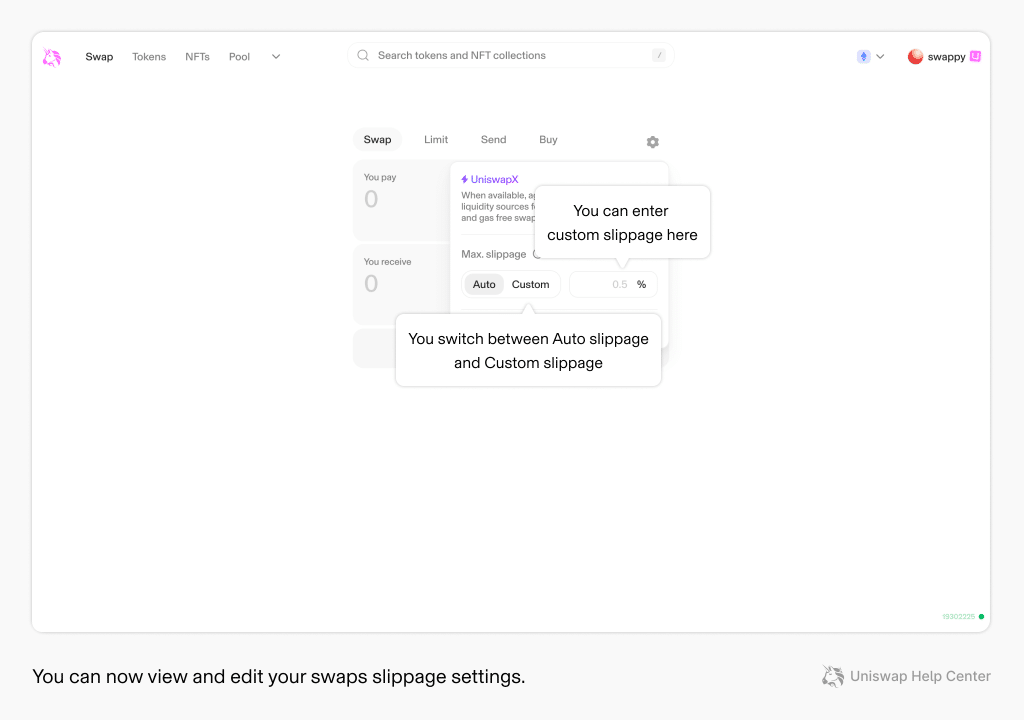Click the Uniswap Help Center logo
This screenshot has width=1024, height=720.
click(x=833, y=676)
